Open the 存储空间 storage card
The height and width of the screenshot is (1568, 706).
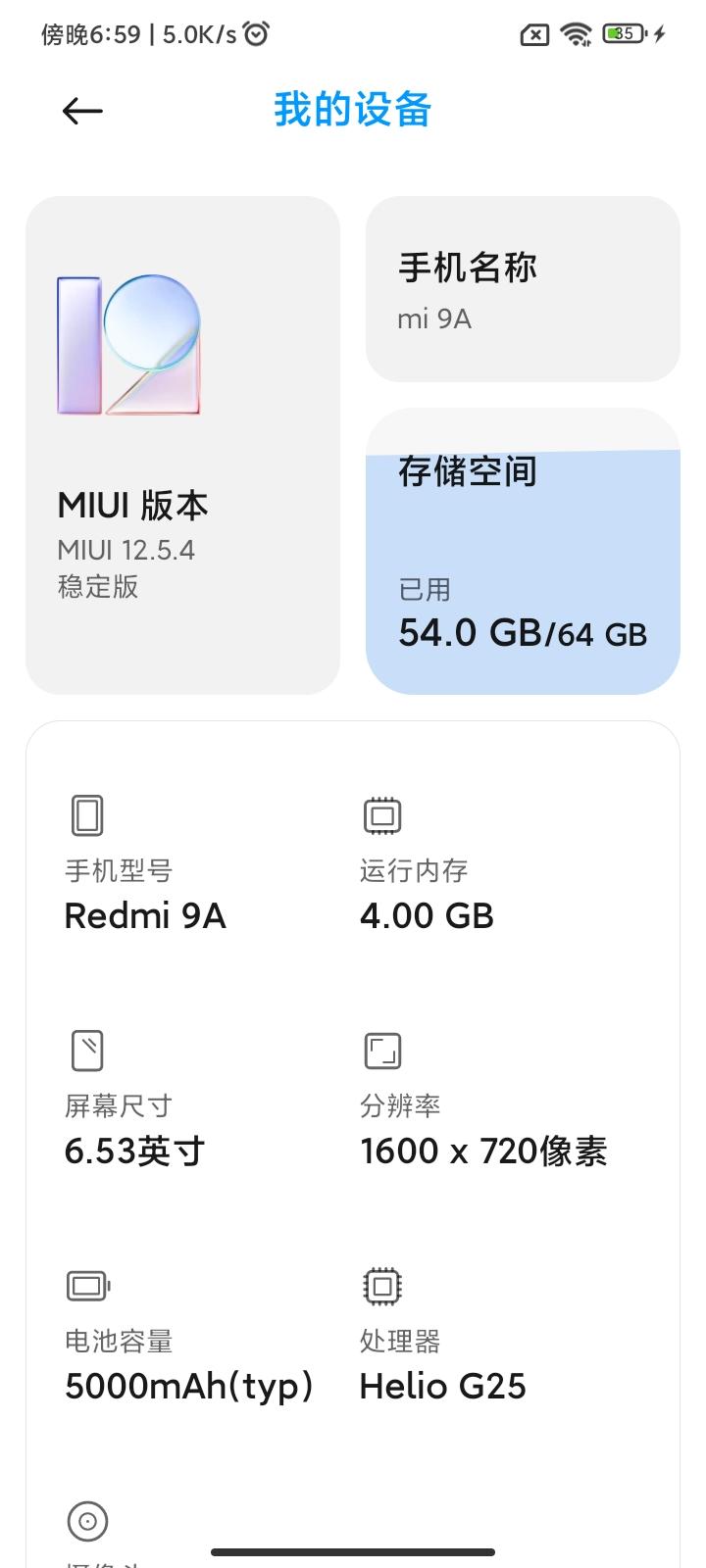523,552
